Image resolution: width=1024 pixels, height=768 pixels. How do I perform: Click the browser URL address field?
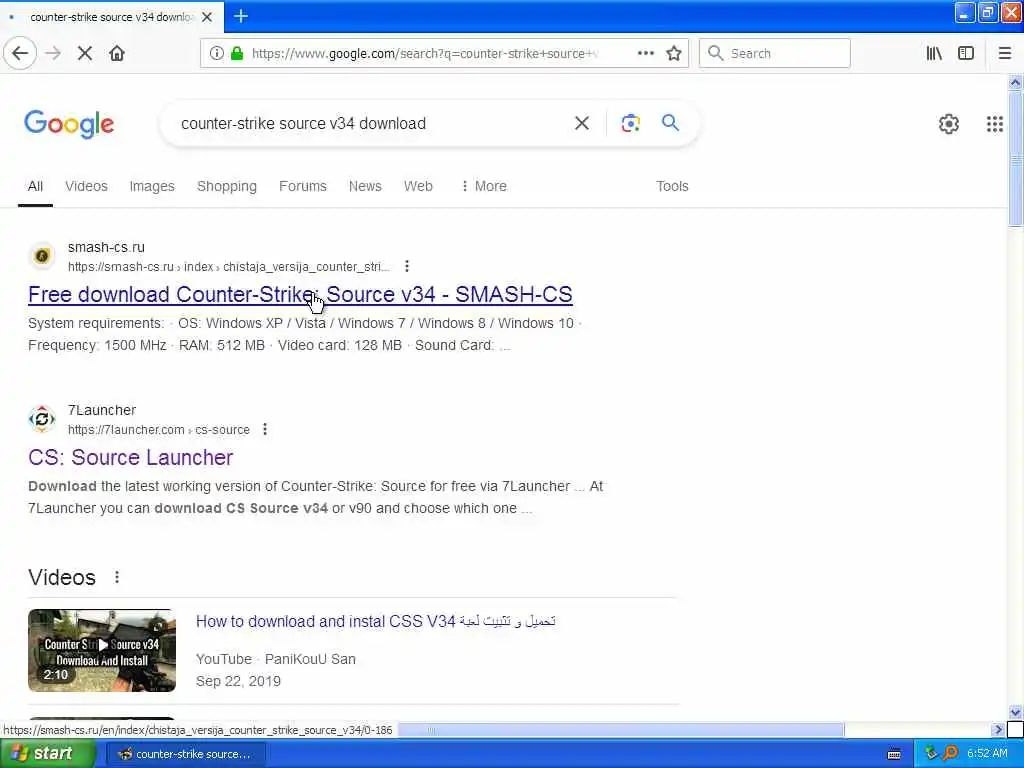point(424,54)
